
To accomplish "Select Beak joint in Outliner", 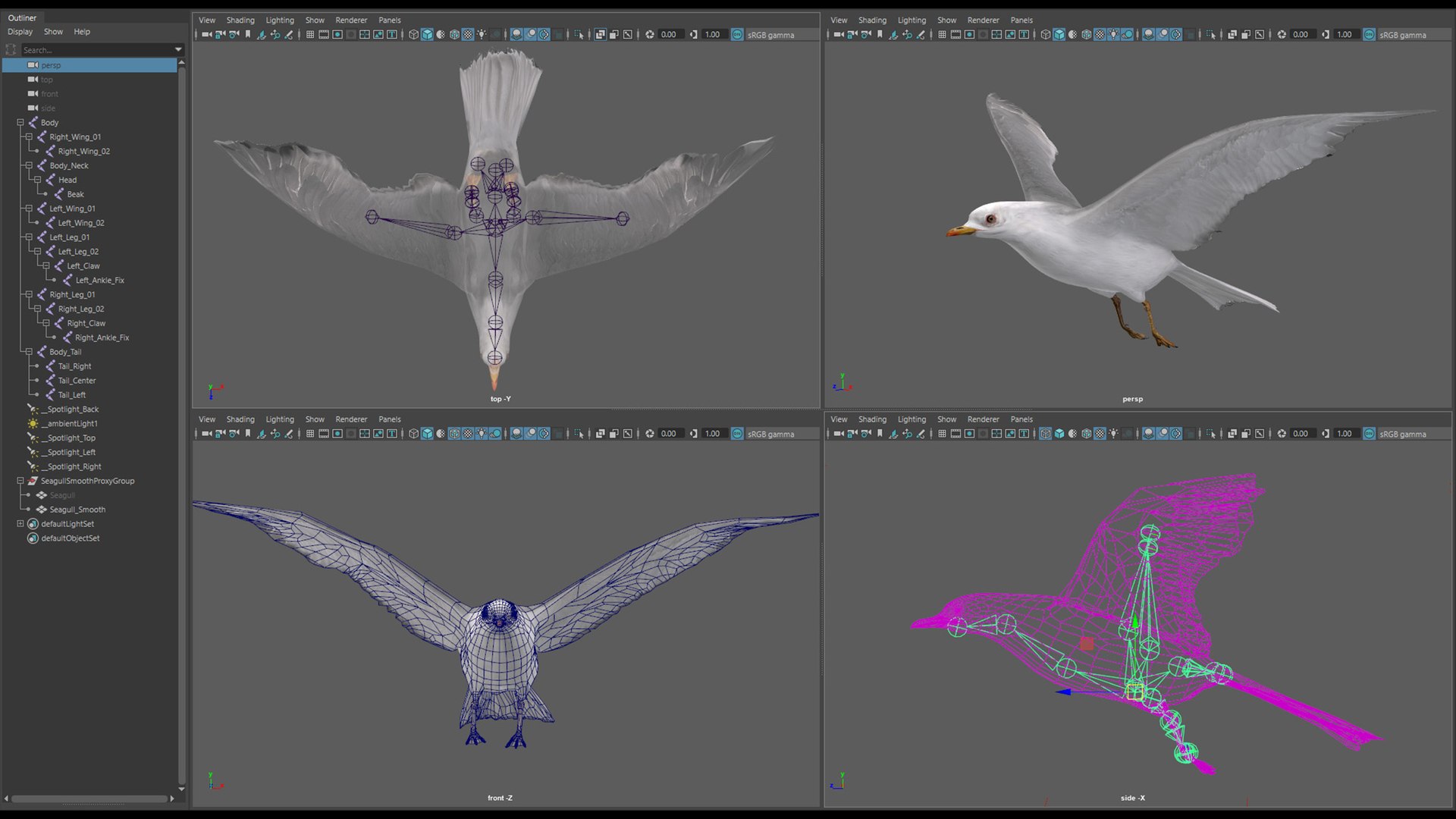I will (x=75, y=194).
